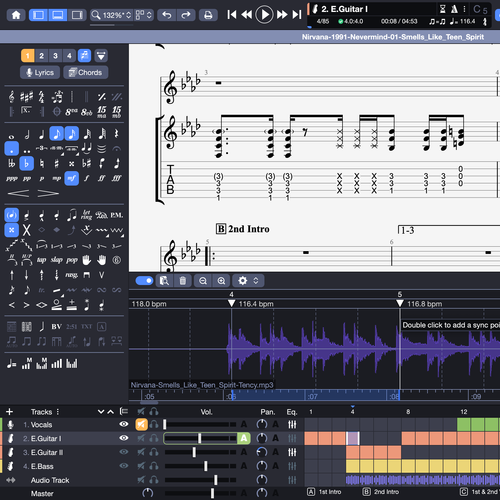Zoom out the audio waveform

pyautogui.click(x=203, y=281)
